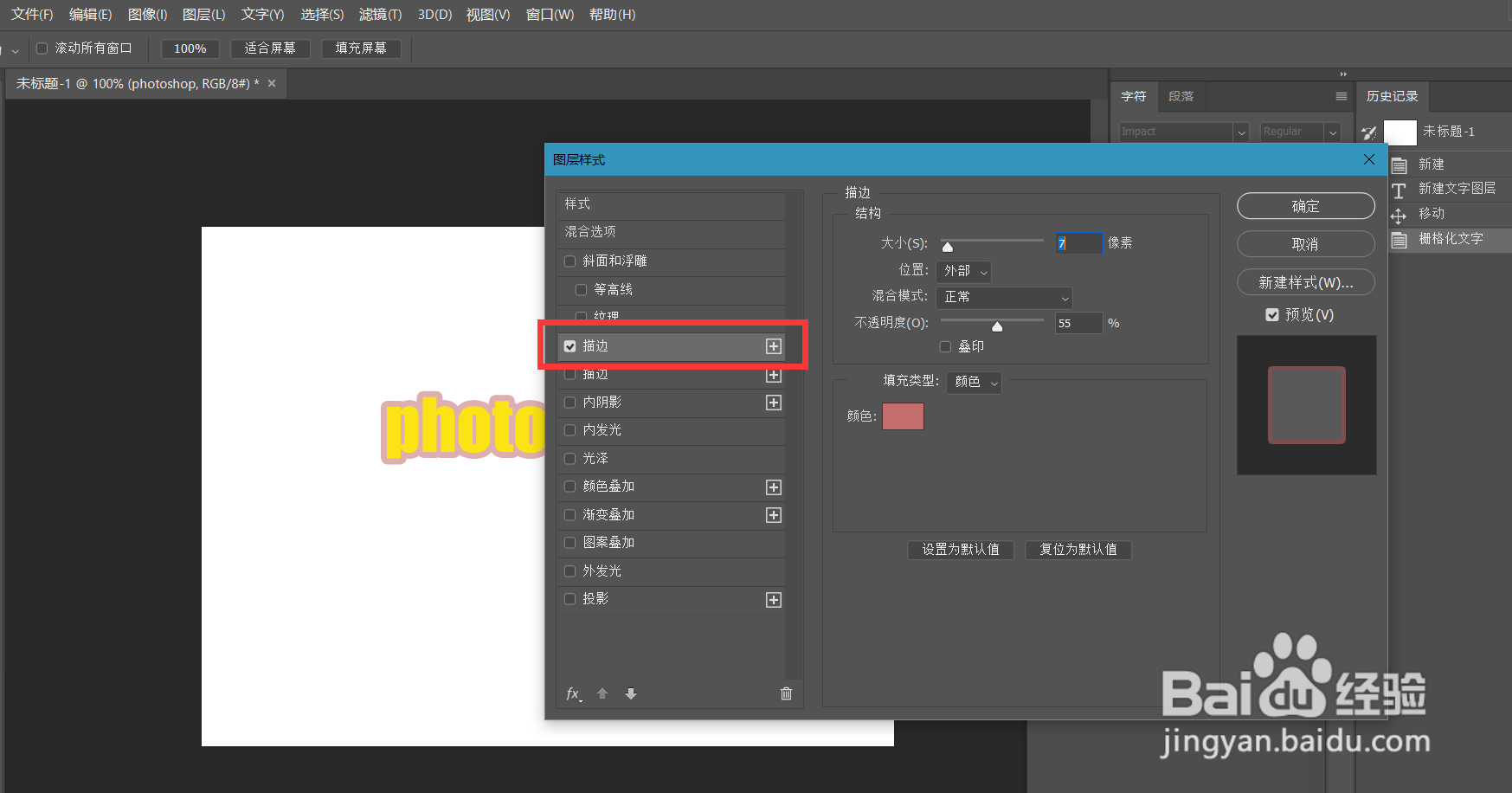The image size is (1512, 793).
Task: Open the zoom tool preset dropdown arrow
Action: 15,50
